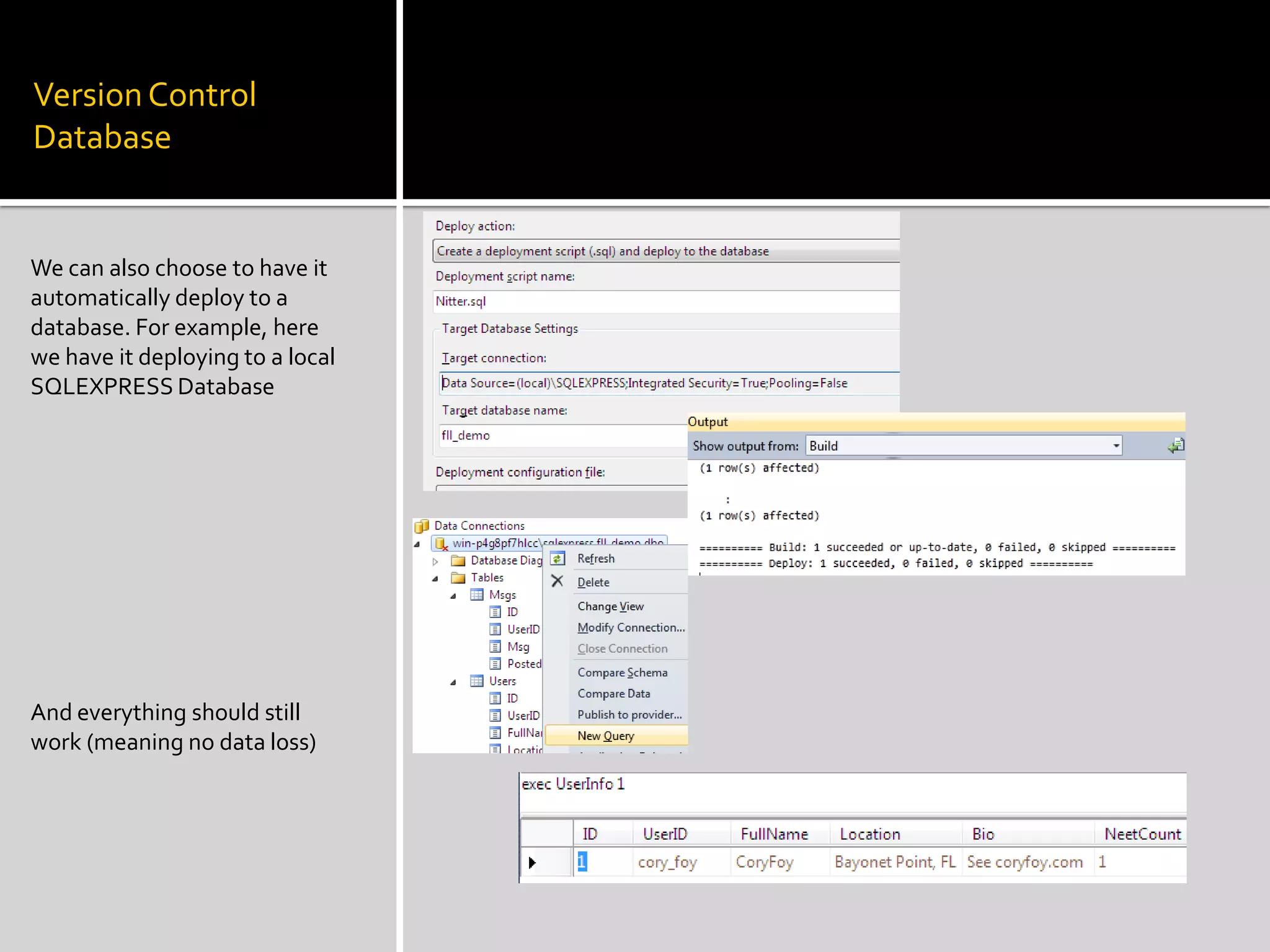Screen dimensions: 1270x952
Task: Click the Database Diagrams folder icon
Action: pyautogui.click(x=458, y=561)
